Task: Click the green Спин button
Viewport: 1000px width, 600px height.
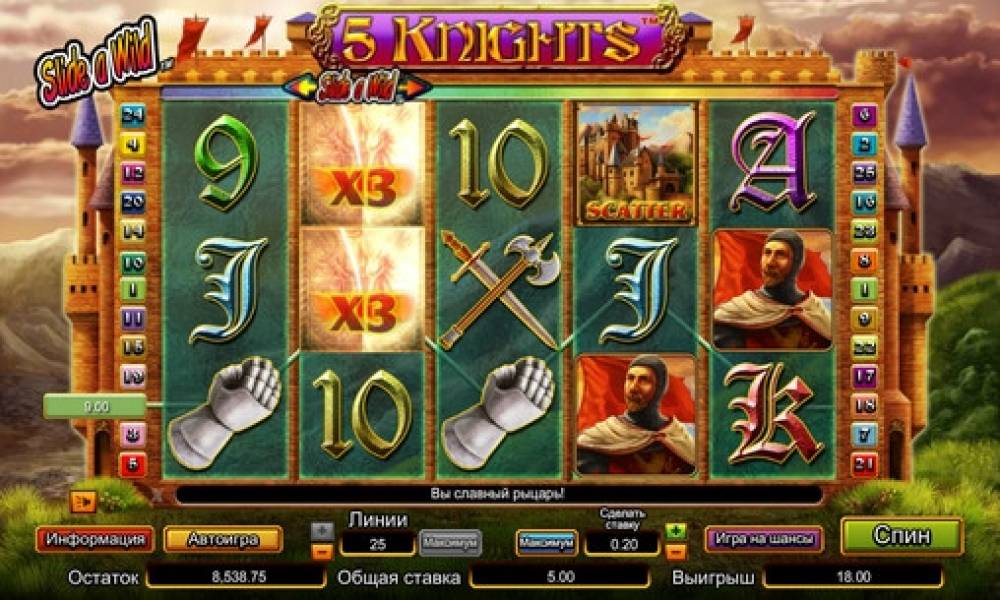Action: tap(902, 536)
